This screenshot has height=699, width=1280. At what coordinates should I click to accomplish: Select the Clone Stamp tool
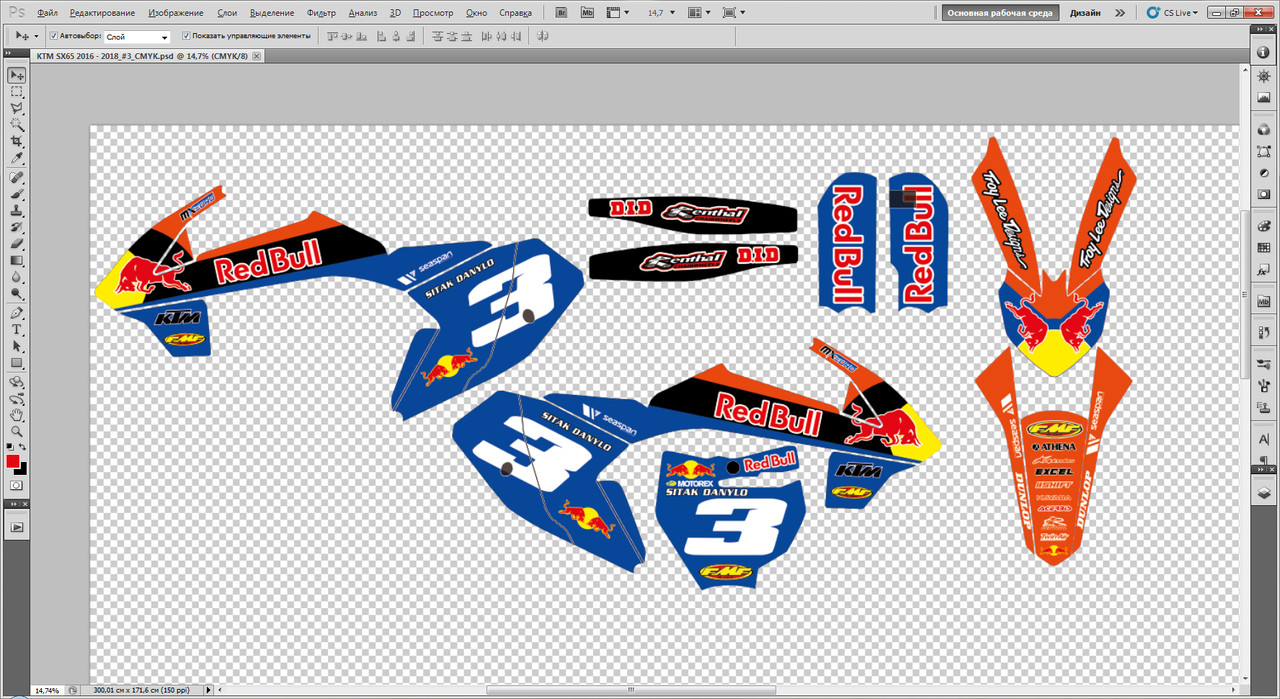(x=17, y=211)
